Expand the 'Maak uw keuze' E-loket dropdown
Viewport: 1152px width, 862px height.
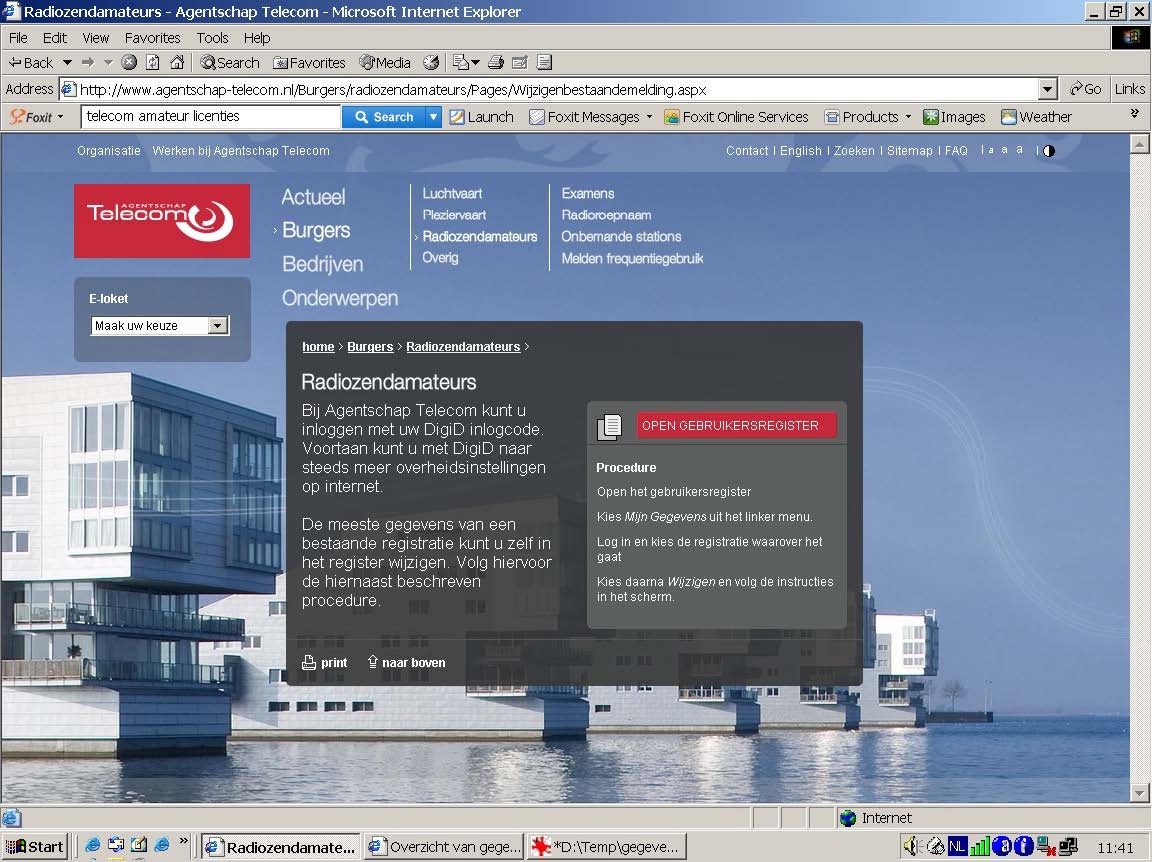pyautogui.click(x=217, y=326)
